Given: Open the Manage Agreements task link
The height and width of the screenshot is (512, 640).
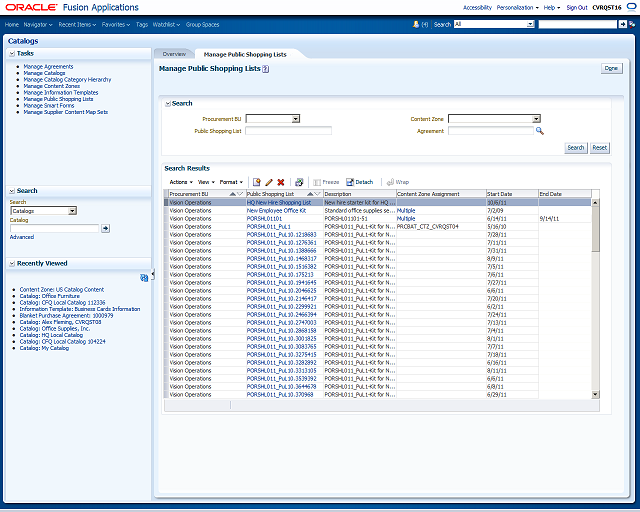Looking at the screenshot, I should pos(48,67).
